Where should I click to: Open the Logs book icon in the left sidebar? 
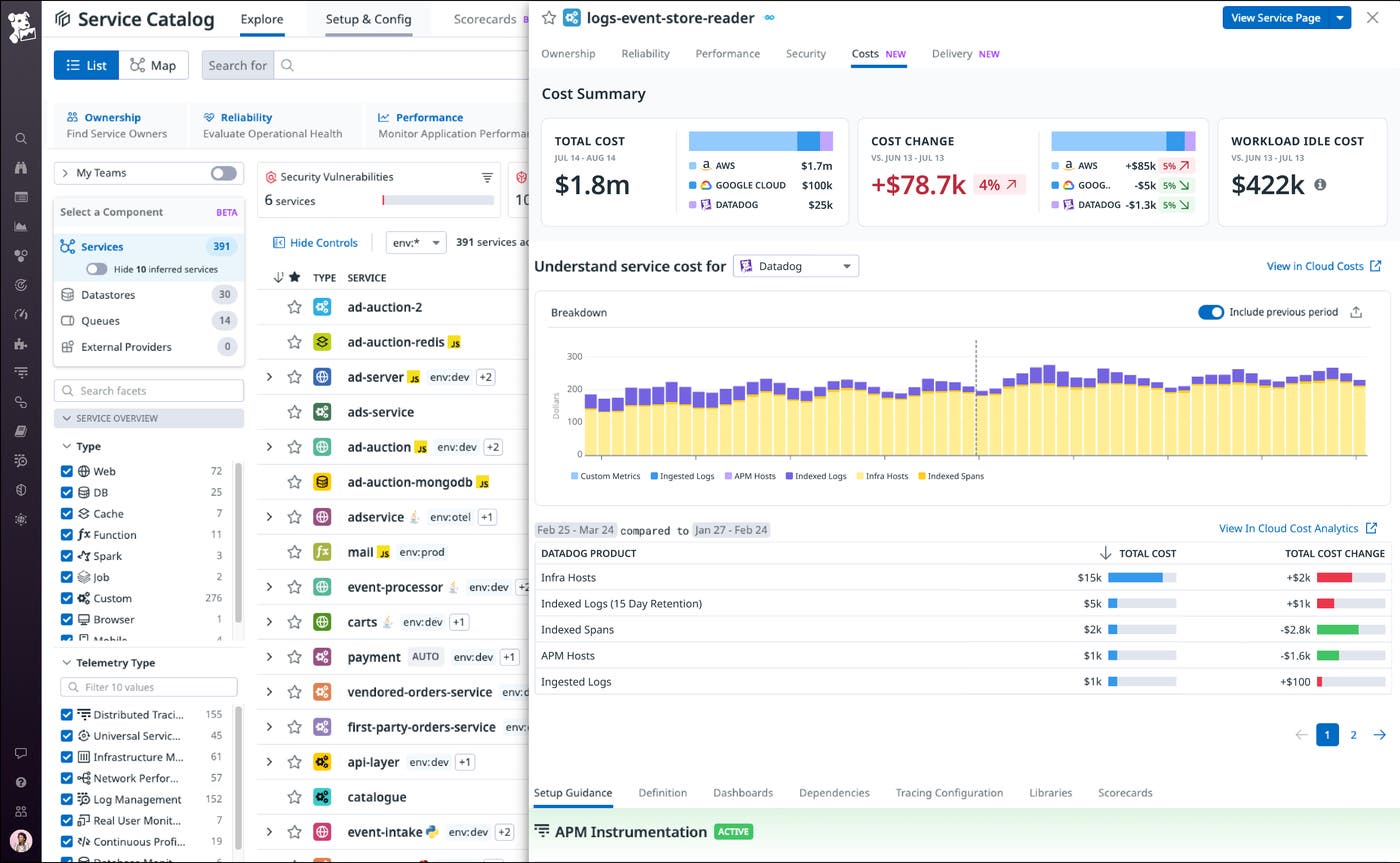(20, 431)
